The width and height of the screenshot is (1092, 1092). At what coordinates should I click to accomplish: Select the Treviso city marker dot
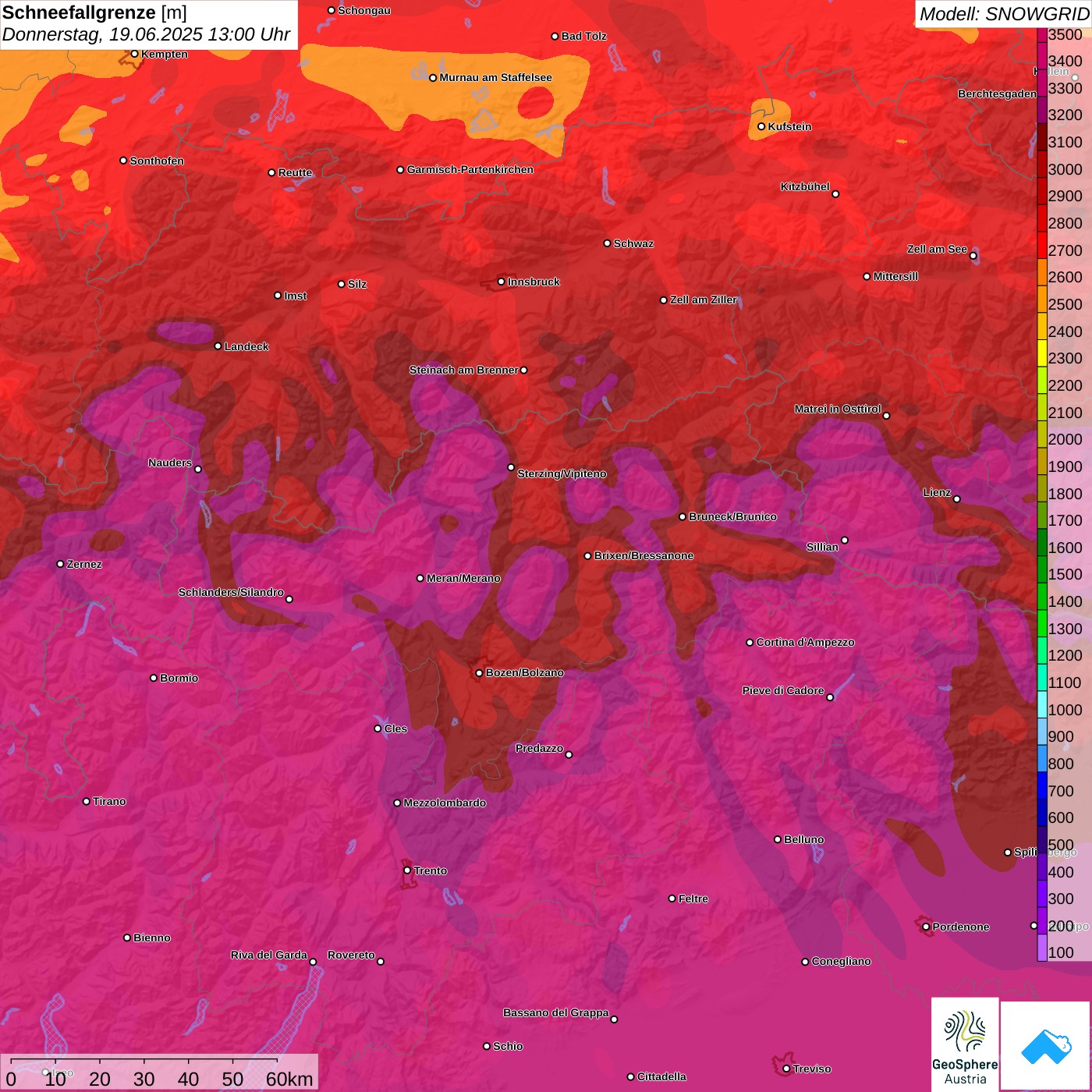coord(786,1069)
